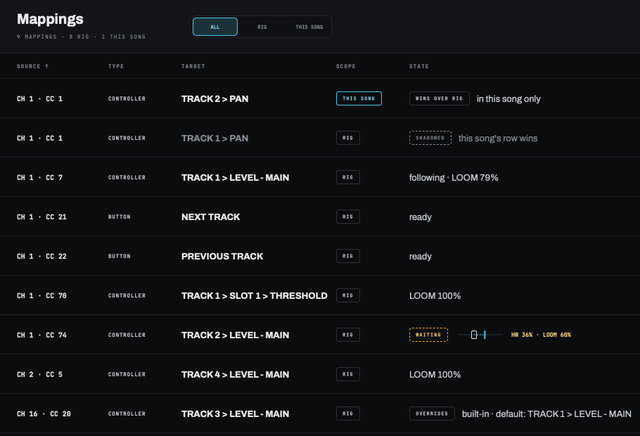Click 'in this song only' state text

[509, 99]
